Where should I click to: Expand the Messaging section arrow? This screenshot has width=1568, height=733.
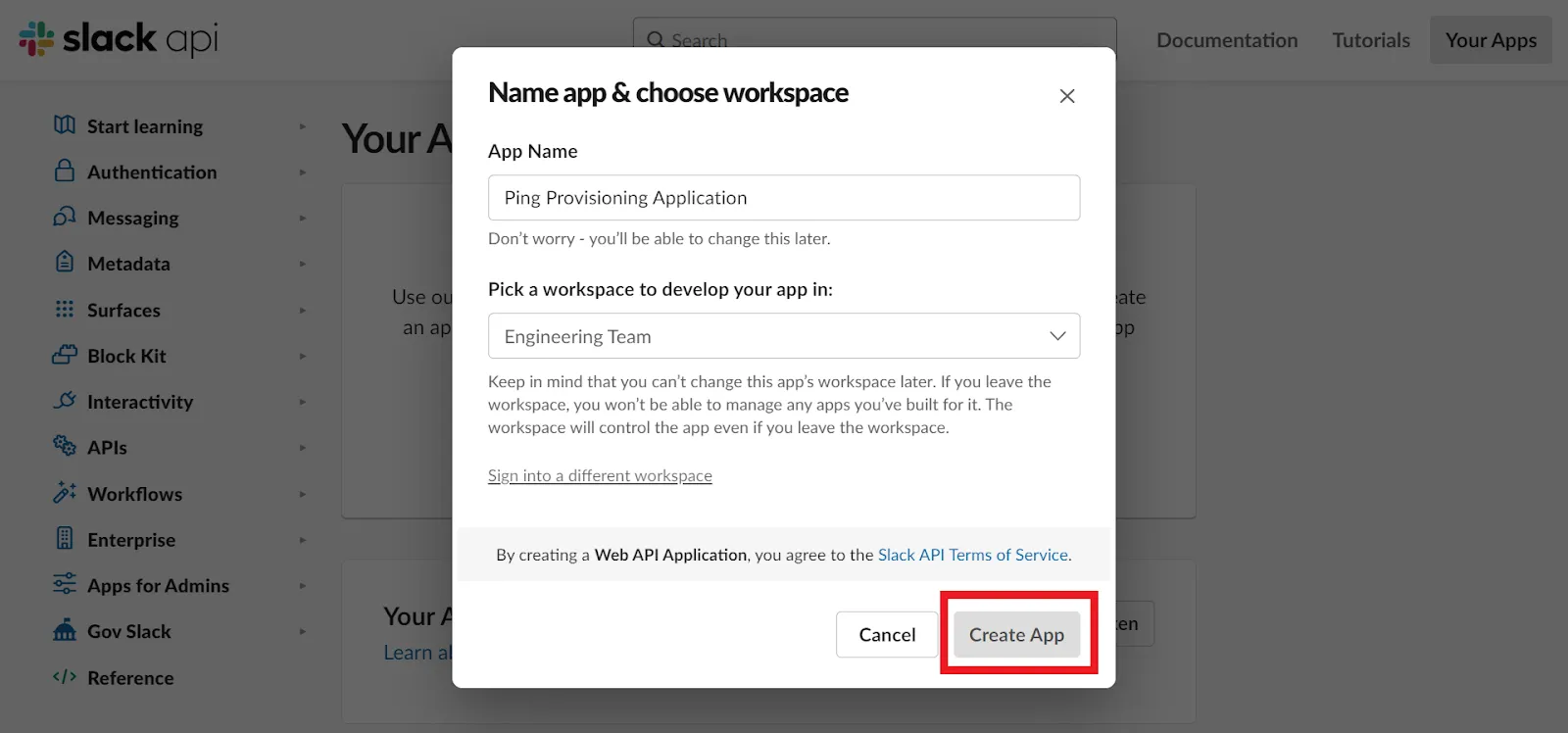pyautogui.click(x=303, y=218)
